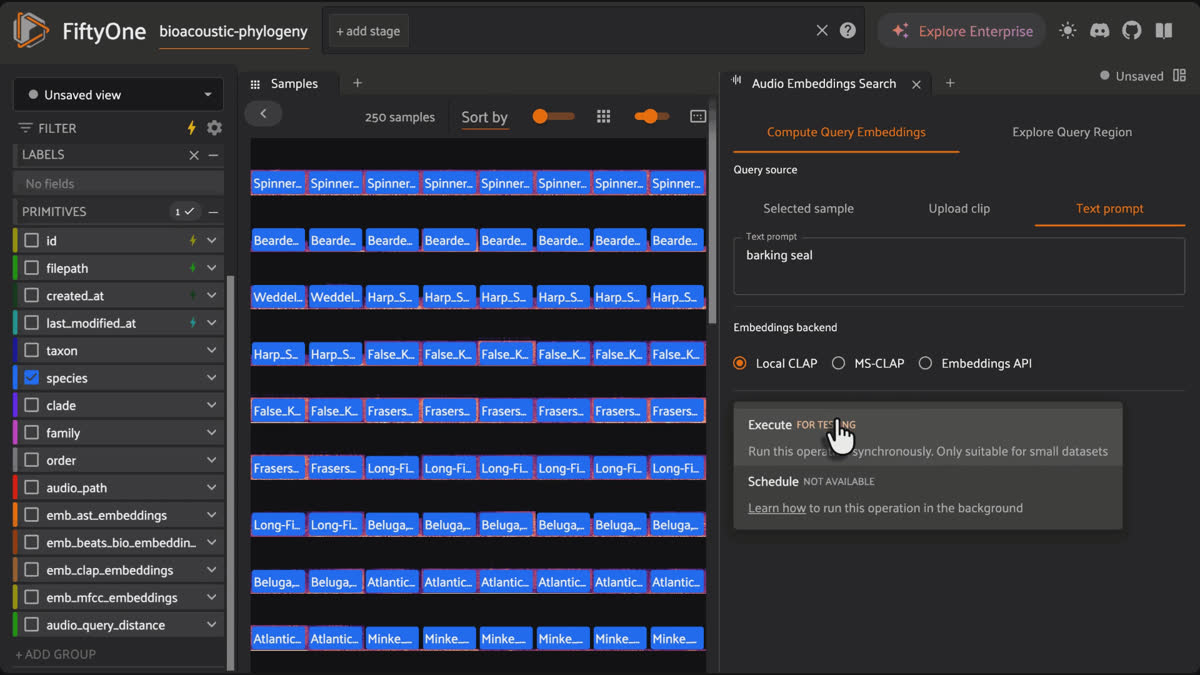Select the Embeddings API radio button
This screenshot has height=675, width=1200.
tap(925, 363)
